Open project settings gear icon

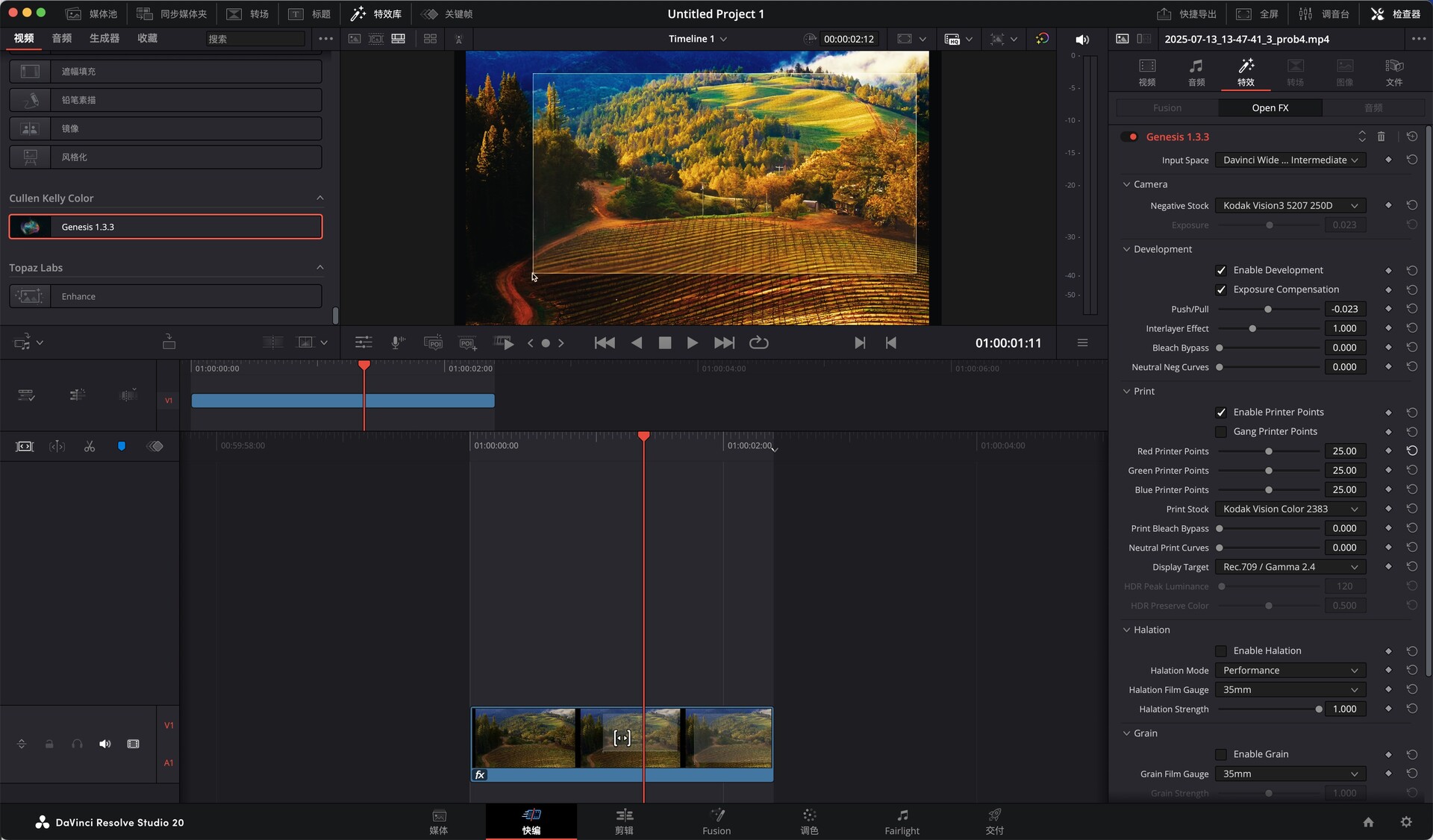pos(1406,821)
